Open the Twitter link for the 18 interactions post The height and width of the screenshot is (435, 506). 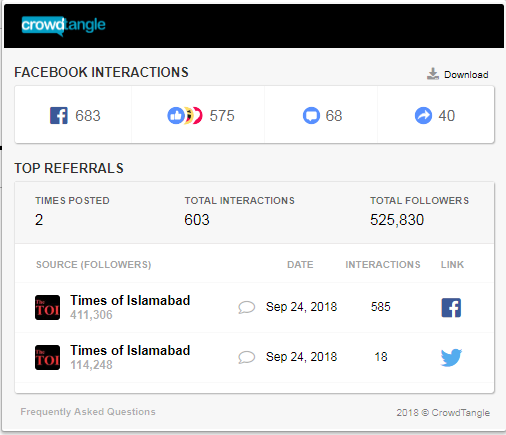451,357
